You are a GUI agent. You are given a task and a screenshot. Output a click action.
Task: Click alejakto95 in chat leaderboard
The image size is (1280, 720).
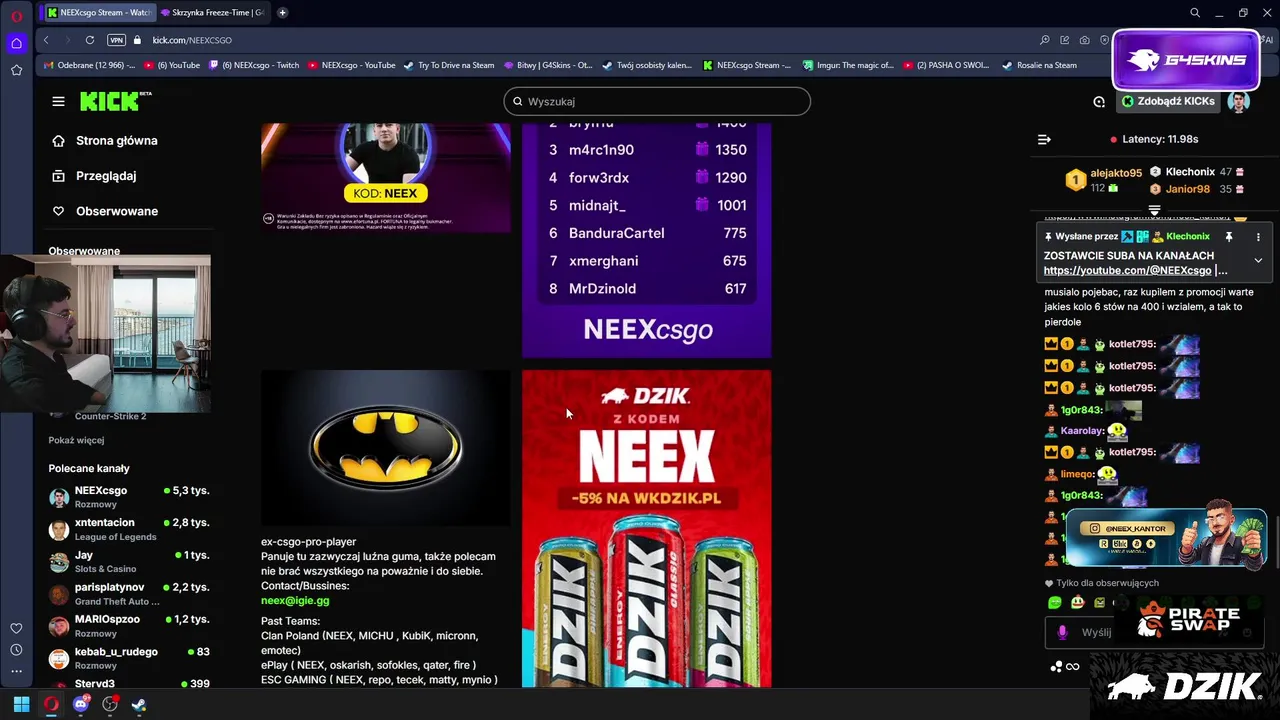[1115, 173]
